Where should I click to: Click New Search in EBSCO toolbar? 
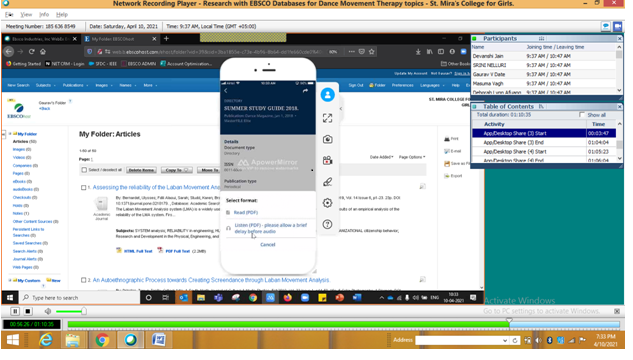18,86
